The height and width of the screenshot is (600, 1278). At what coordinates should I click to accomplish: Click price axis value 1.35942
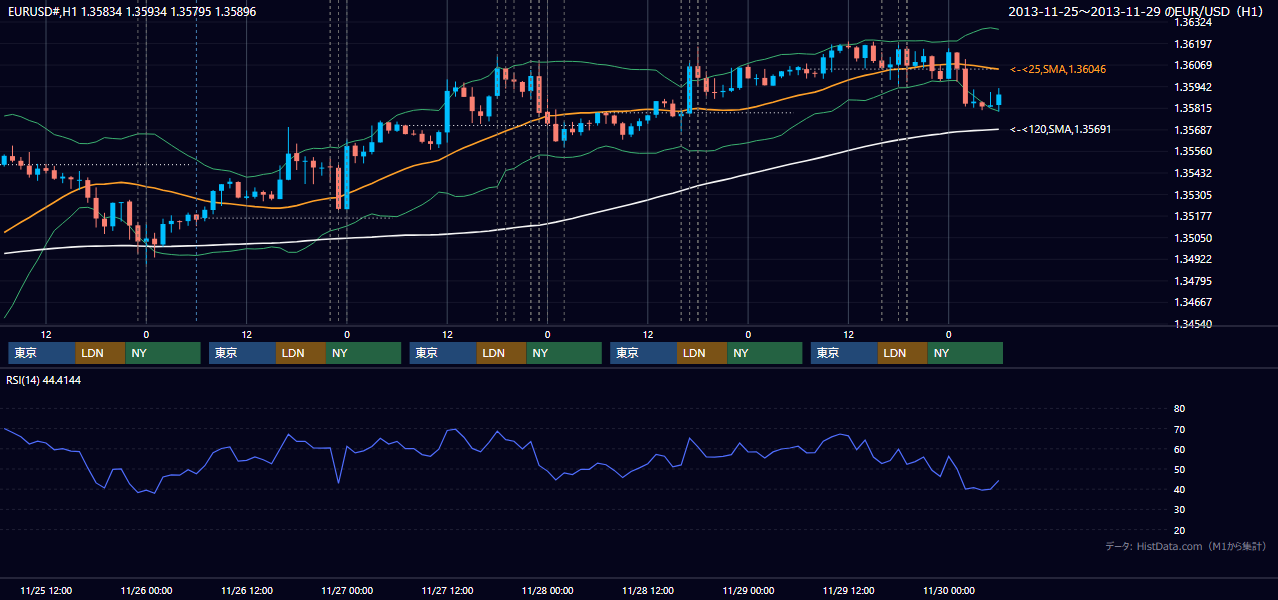point(1192,87)
